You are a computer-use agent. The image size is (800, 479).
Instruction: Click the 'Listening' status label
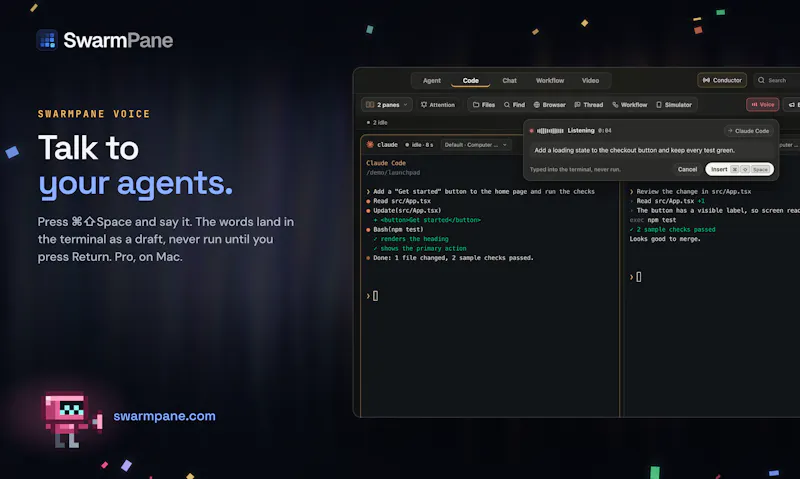point(581,131)
